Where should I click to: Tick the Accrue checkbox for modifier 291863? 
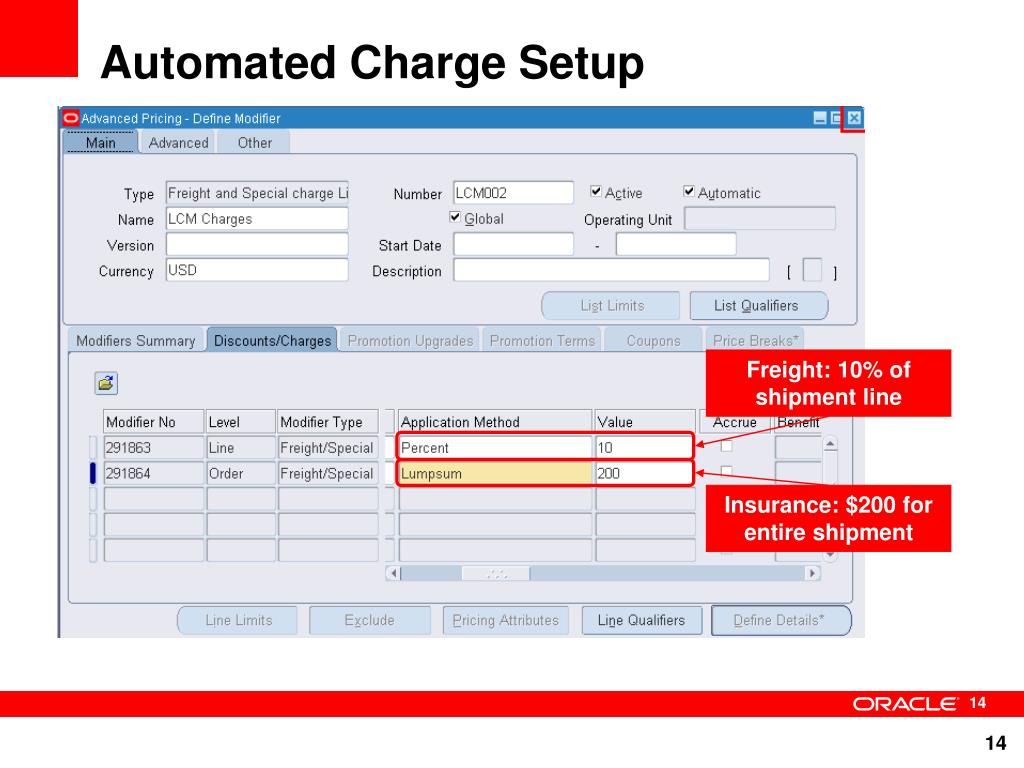point(726,446)
